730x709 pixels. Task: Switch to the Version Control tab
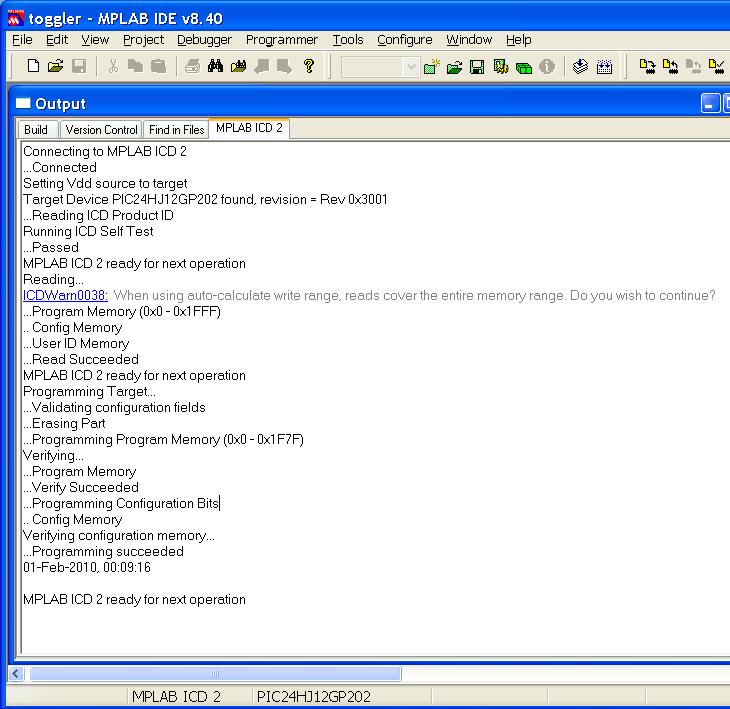(x=101, y=129)
